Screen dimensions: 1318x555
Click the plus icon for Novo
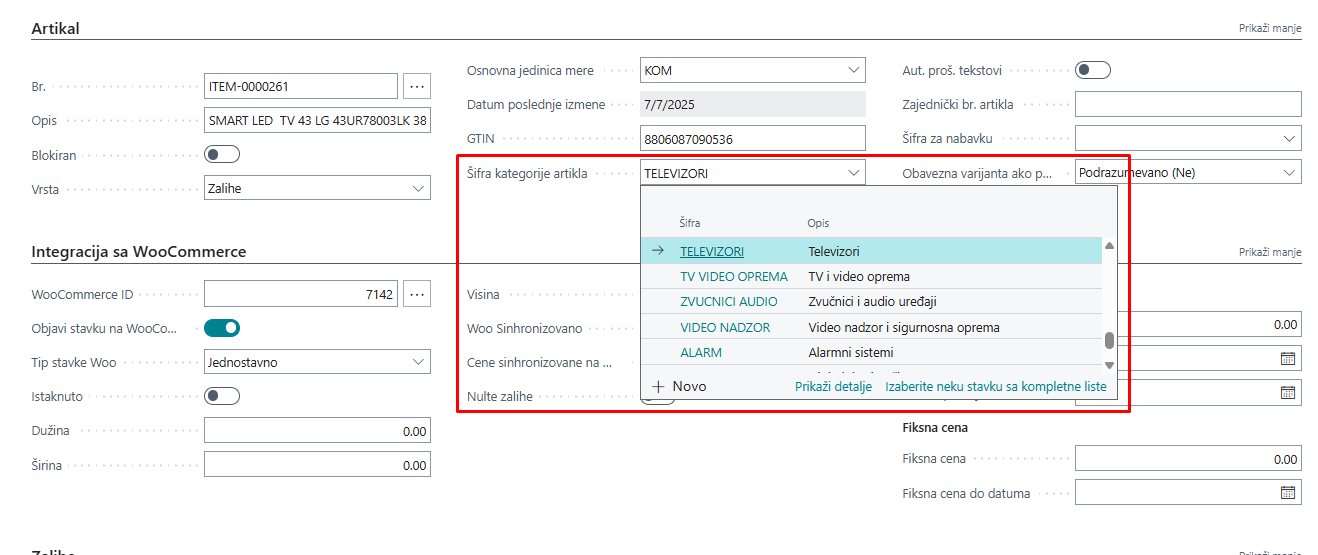pos(658,386)
